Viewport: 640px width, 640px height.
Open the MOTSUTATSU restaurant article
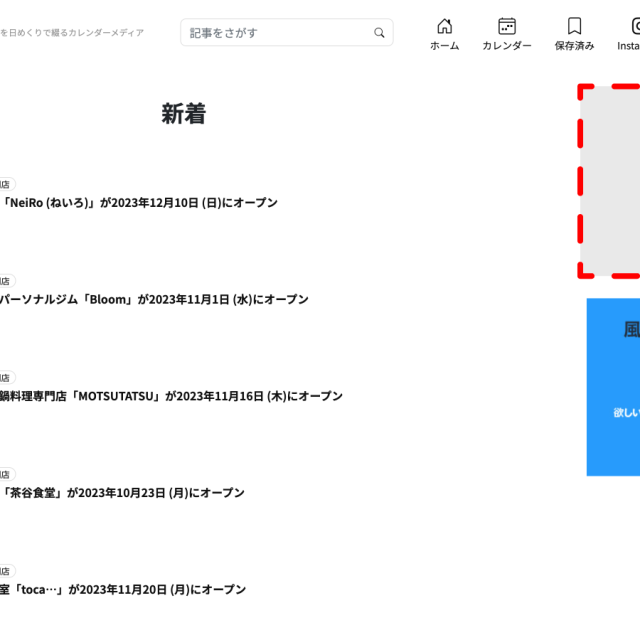tap(172, 396)
